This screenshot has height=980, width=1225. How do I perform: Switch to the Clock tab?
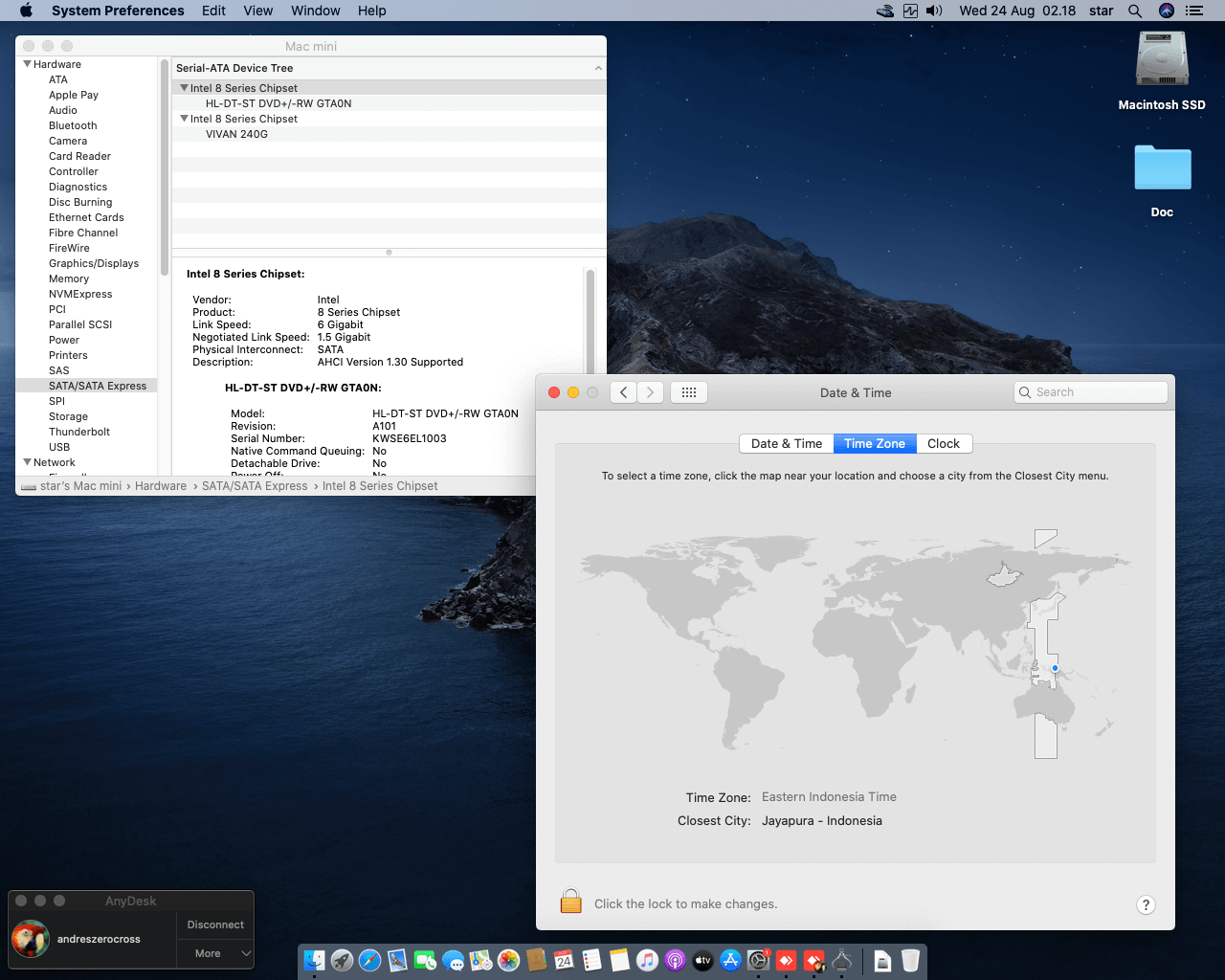(943, 444)
